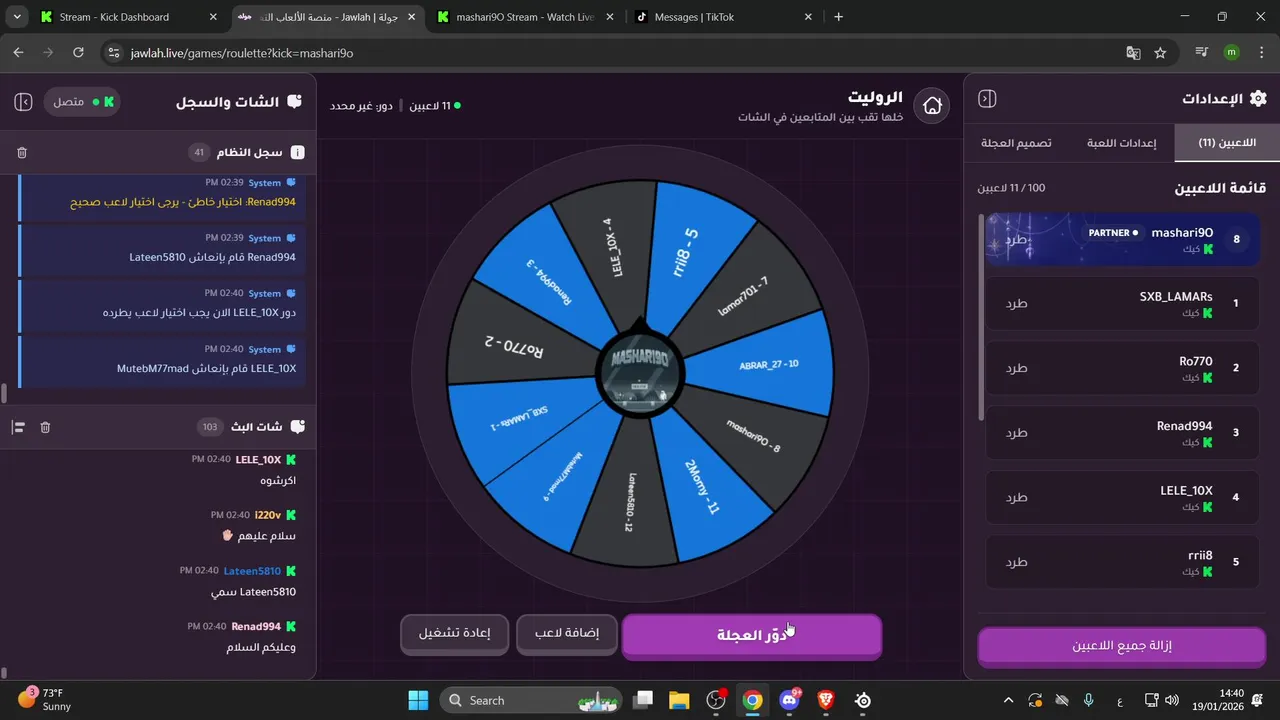Click the MASHARI9O wheel center logo
1280x720 pixels.
coord(640,372)
